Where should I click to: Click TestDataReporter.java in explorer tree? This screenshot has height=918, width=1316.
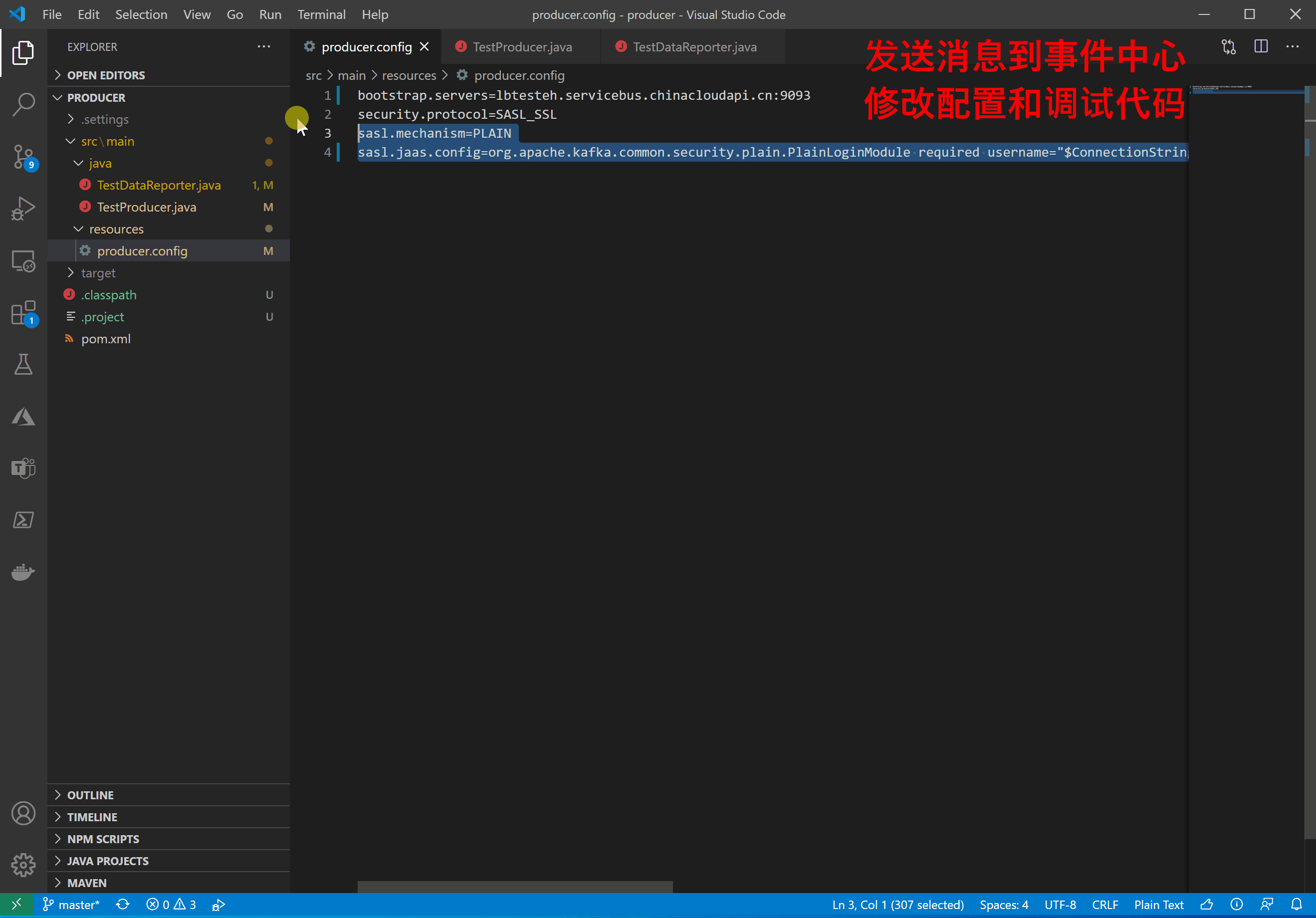coord(159,184)
